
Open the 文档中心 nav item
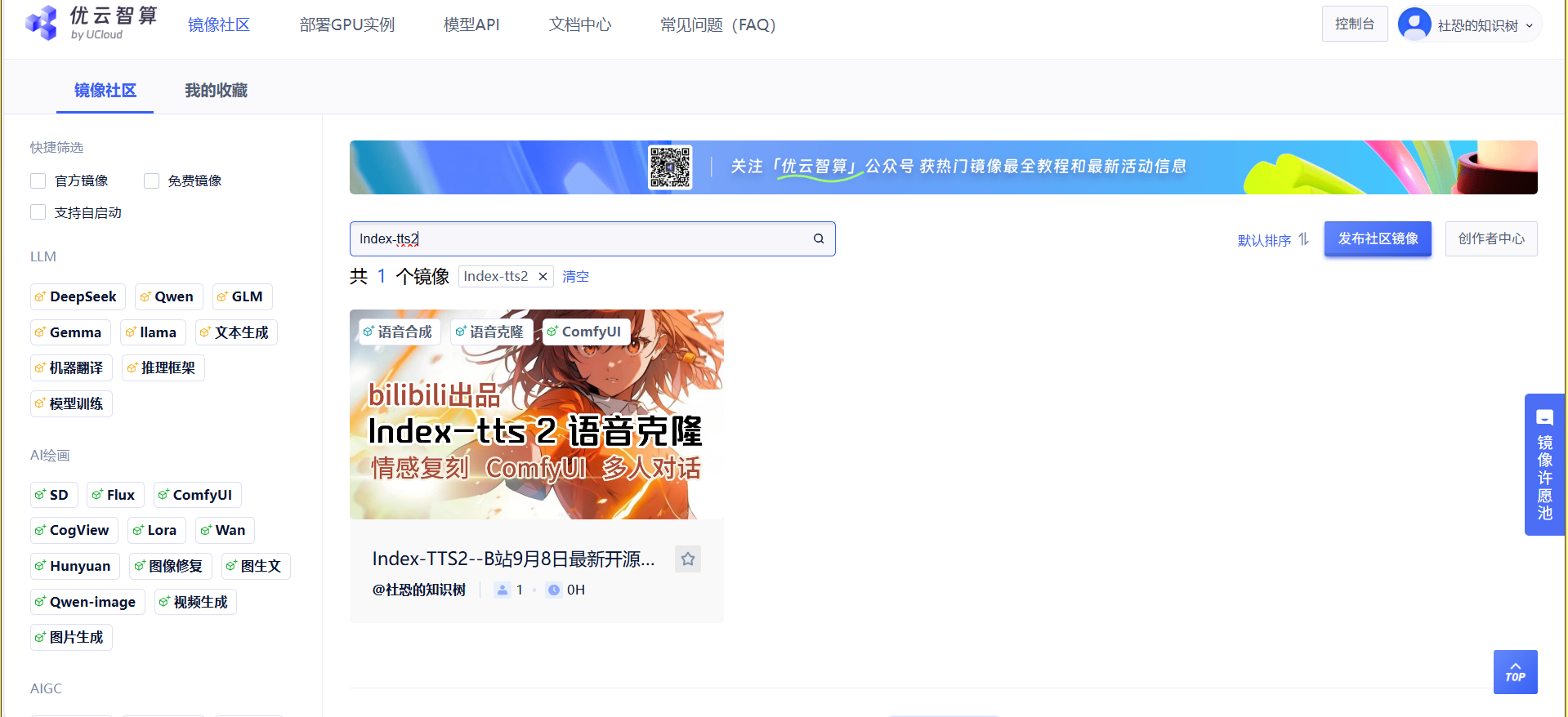(x=580, y=24)
